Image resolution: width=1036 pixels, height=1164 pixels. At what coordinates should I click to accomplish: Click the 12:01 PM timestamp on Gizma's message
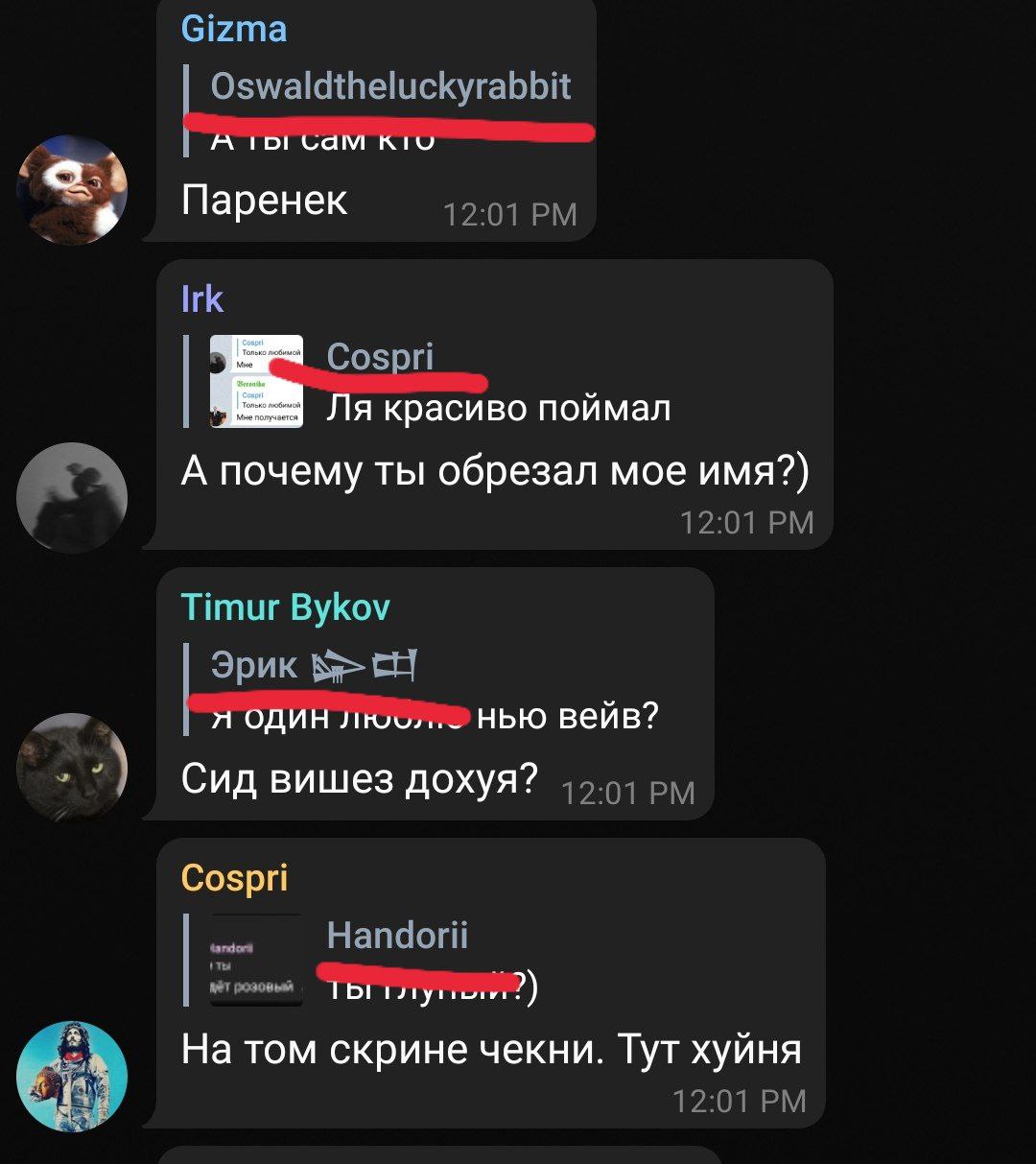[510, 215]
